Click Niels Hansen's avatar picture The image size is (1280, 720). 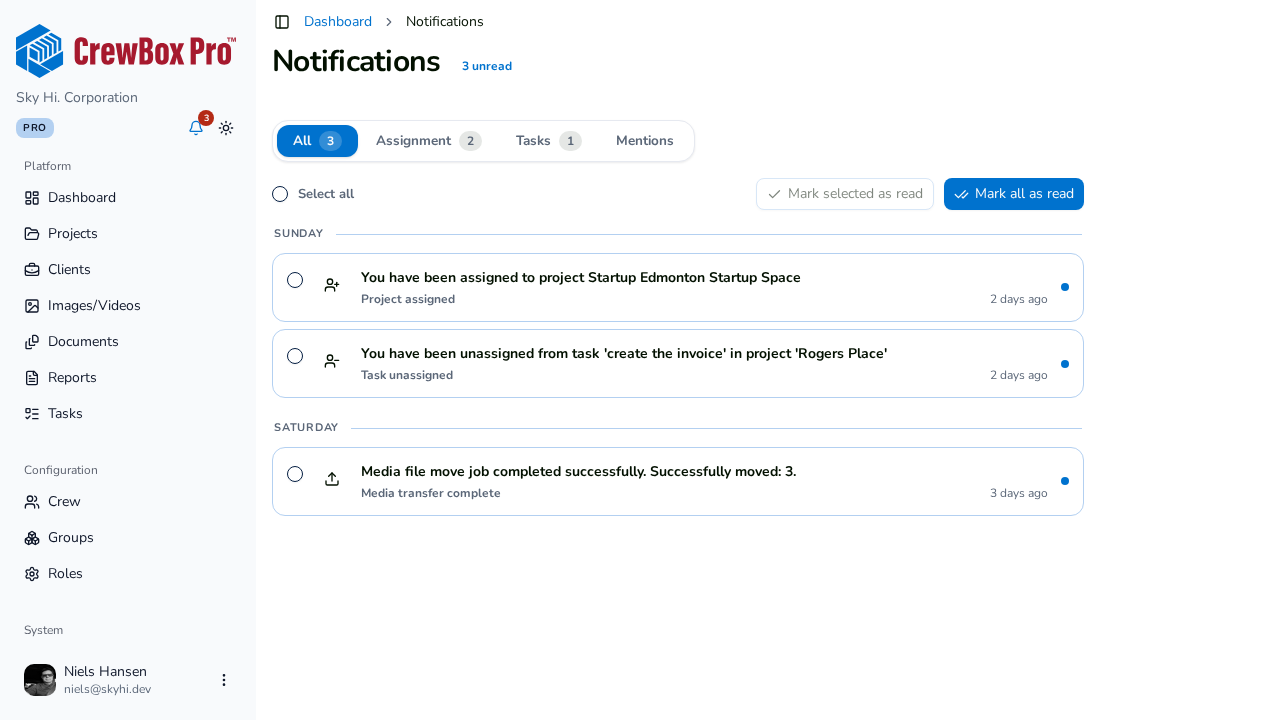pos(40,680)
